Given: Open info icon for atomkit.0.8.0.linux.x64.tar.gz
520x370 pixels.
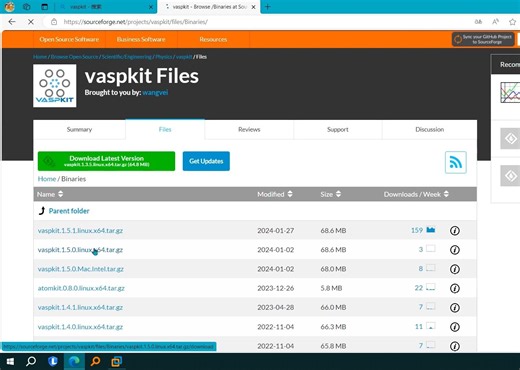Looking at the screenshot, I should pos(455,288).
